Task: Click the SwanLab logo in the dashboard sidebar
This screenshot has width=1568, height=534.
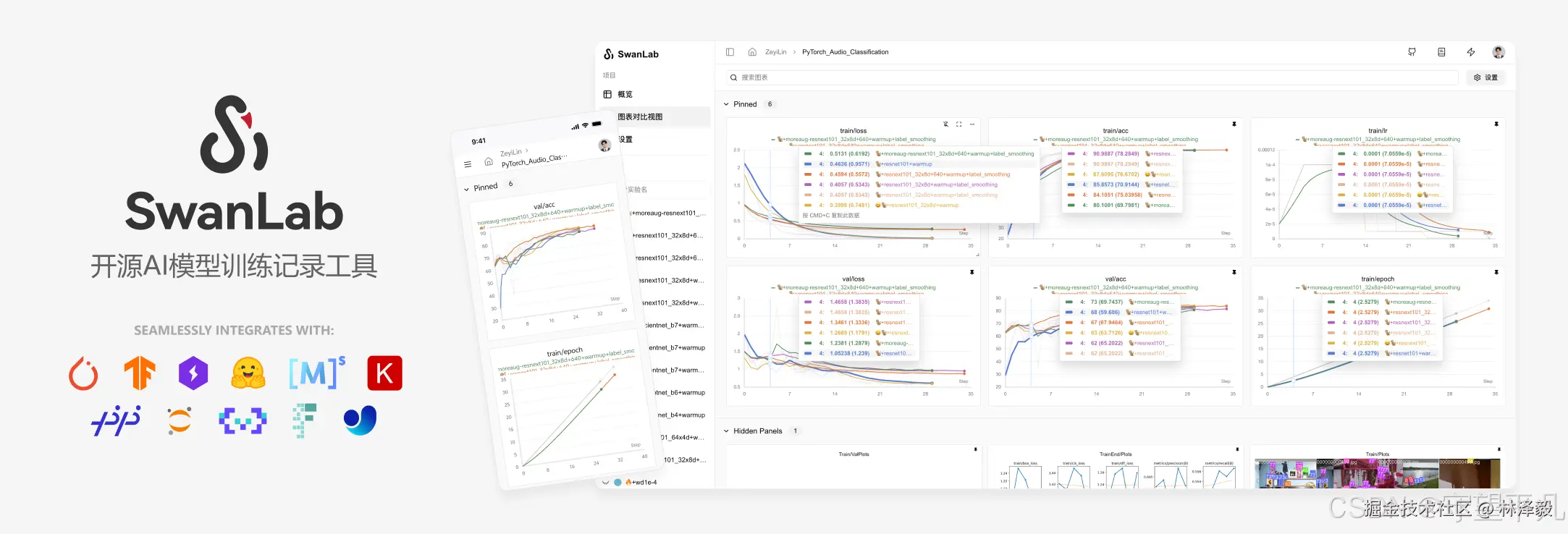Action: click(631, 54)
